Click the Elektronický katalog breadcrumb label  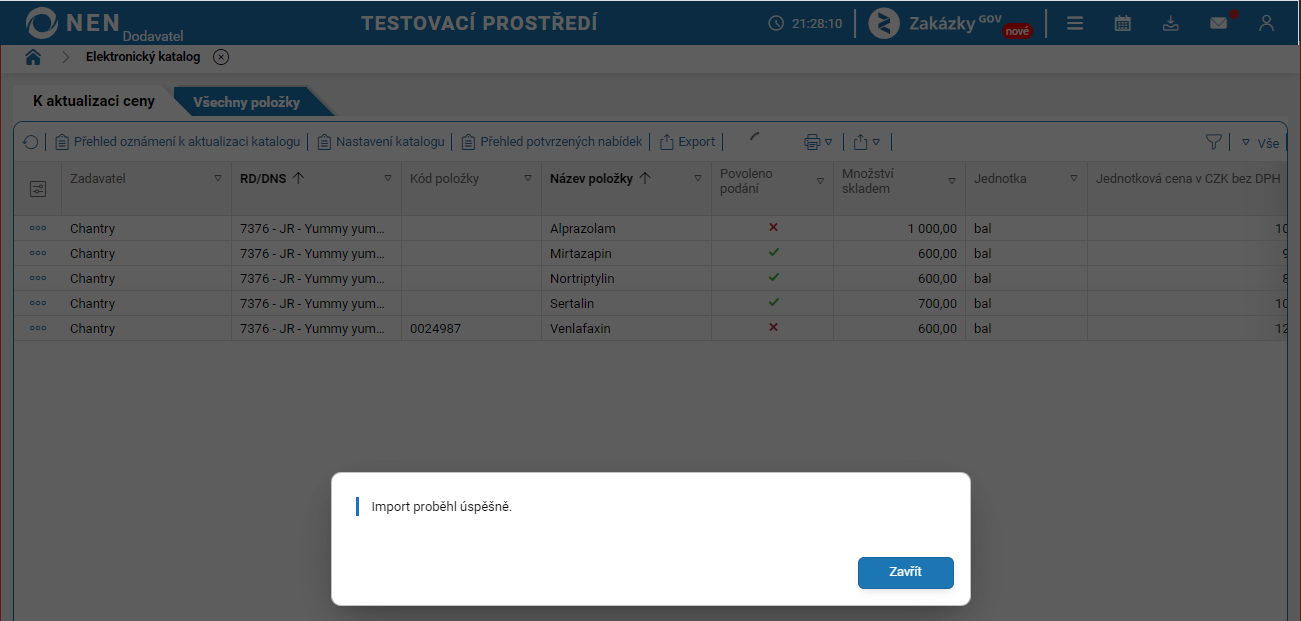point(143,57)
